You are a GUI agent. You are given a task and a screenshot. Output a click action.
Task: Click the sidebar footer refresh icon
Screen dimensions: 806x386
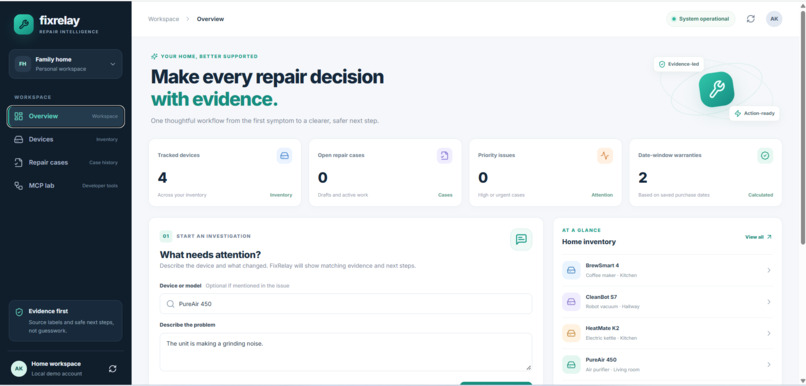(x=113, y=369)
